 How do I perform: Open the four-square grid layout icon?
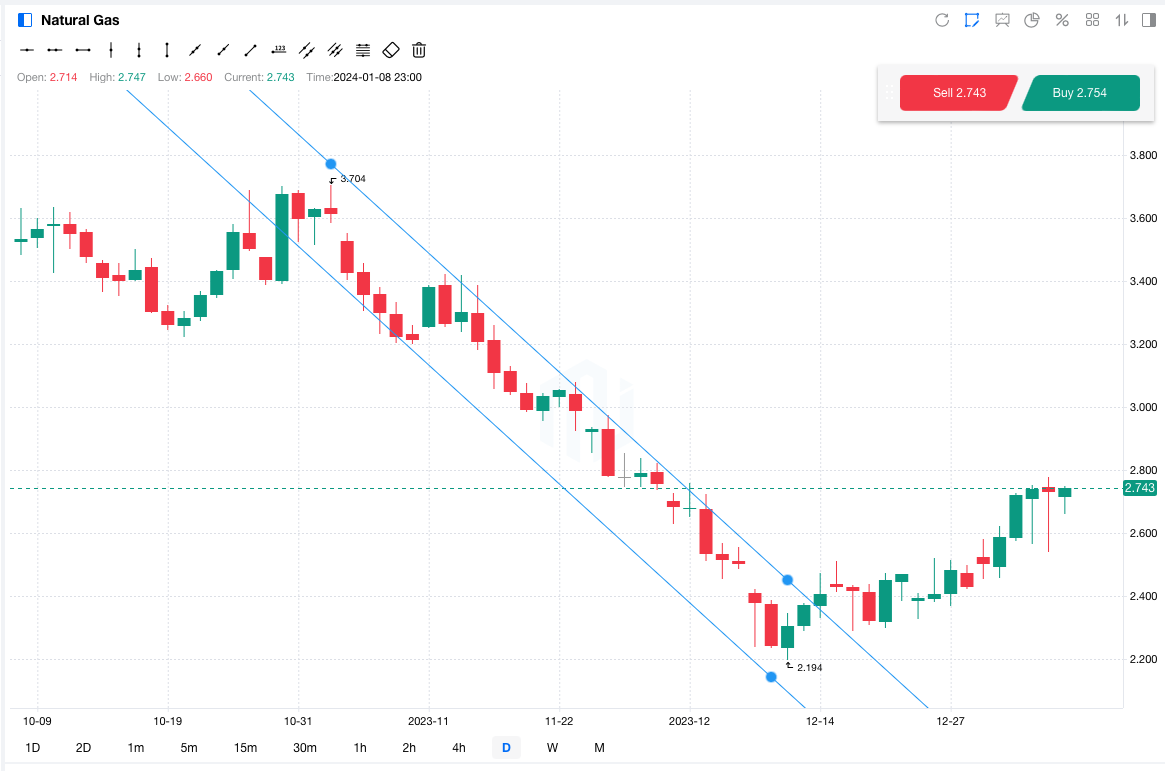point(1092,20)
